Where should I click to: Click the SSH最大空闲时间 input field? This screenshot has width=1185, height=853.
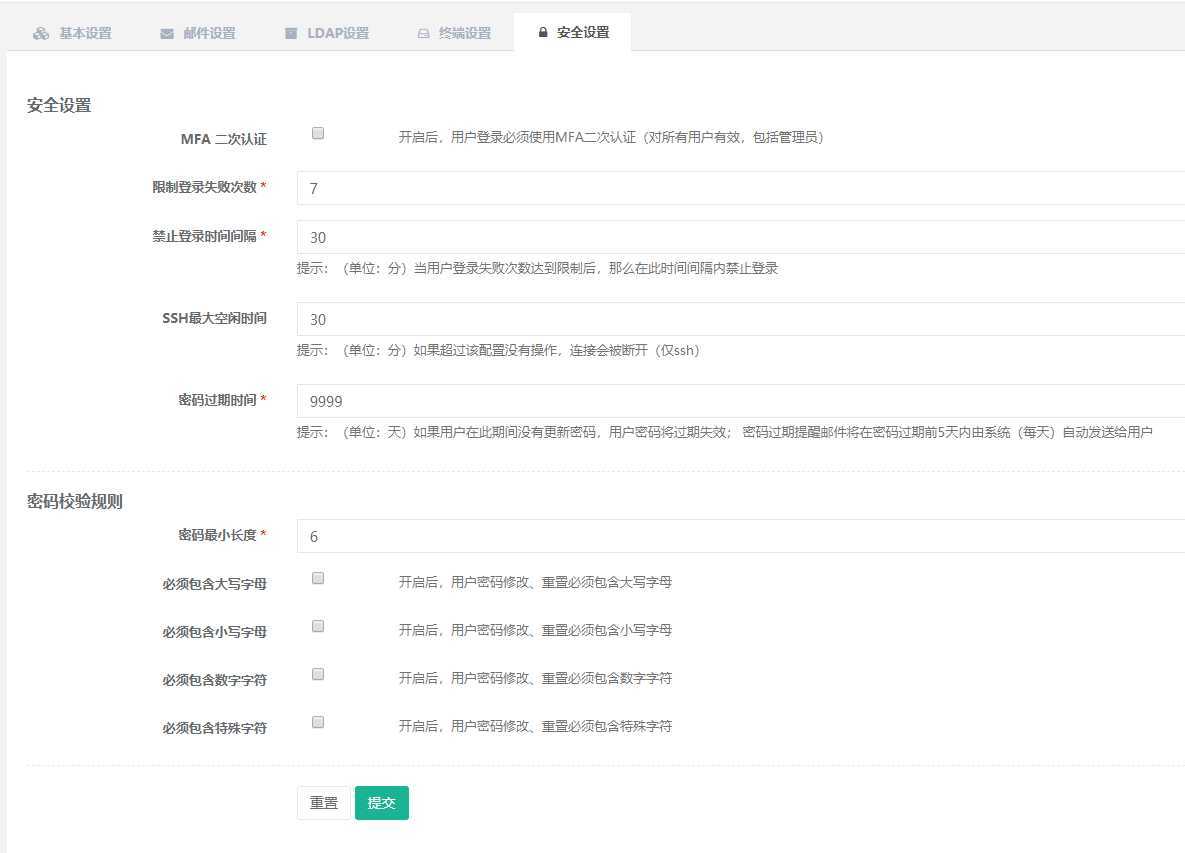click(741, 320)
